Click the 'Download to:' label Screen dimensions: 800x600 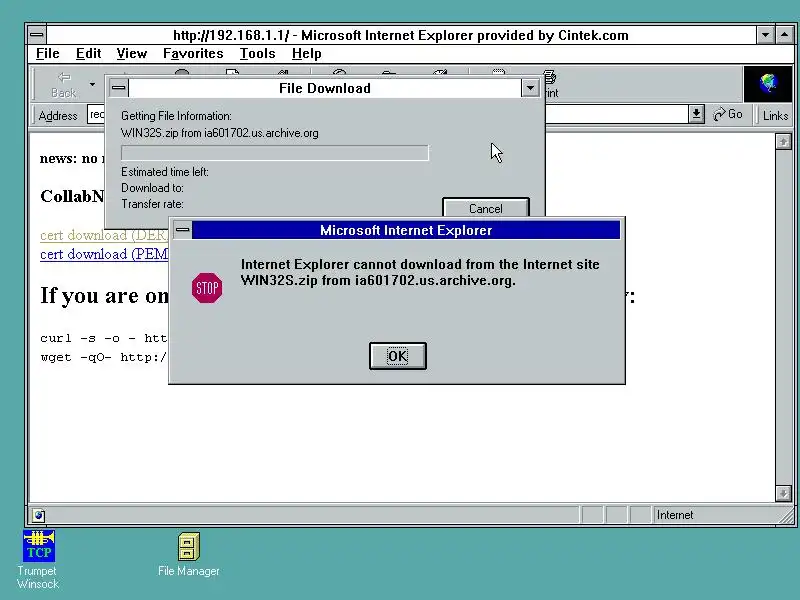[x=152, y=188]
